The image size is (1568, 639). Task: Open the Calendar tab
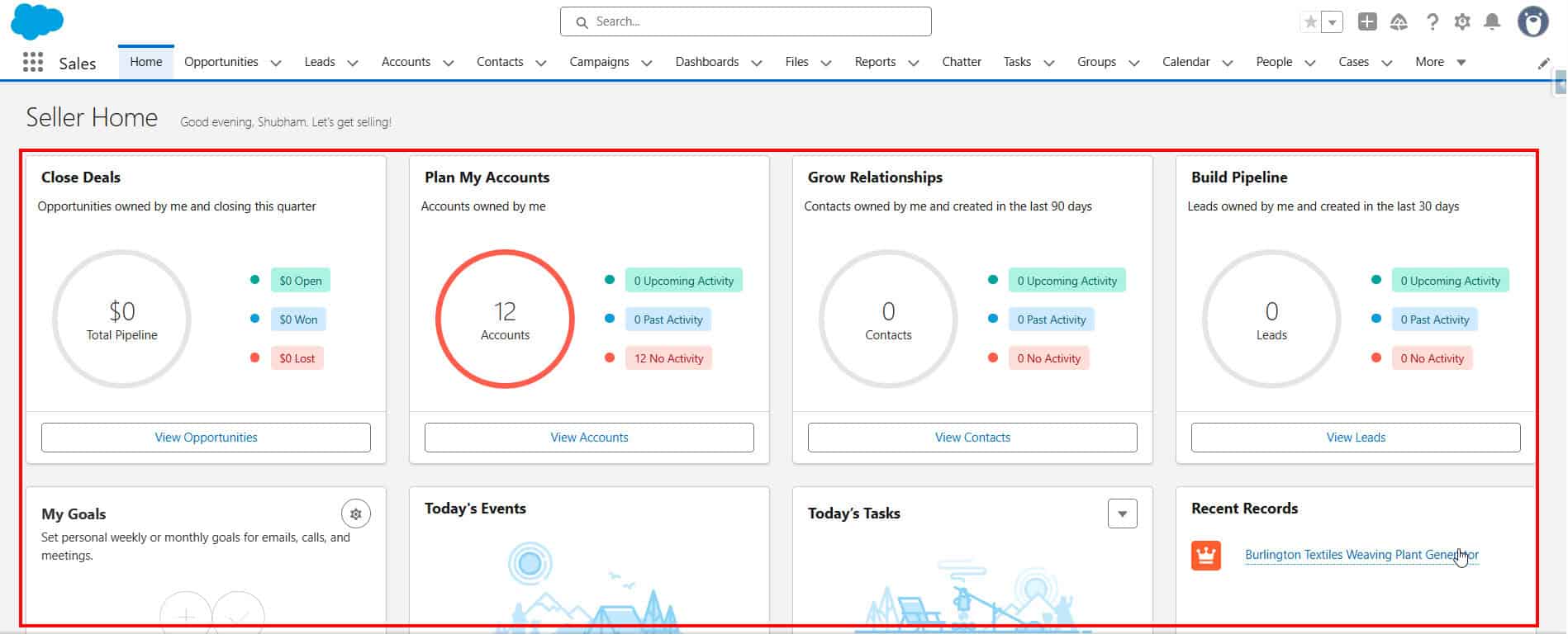(x=1186, y=62)
